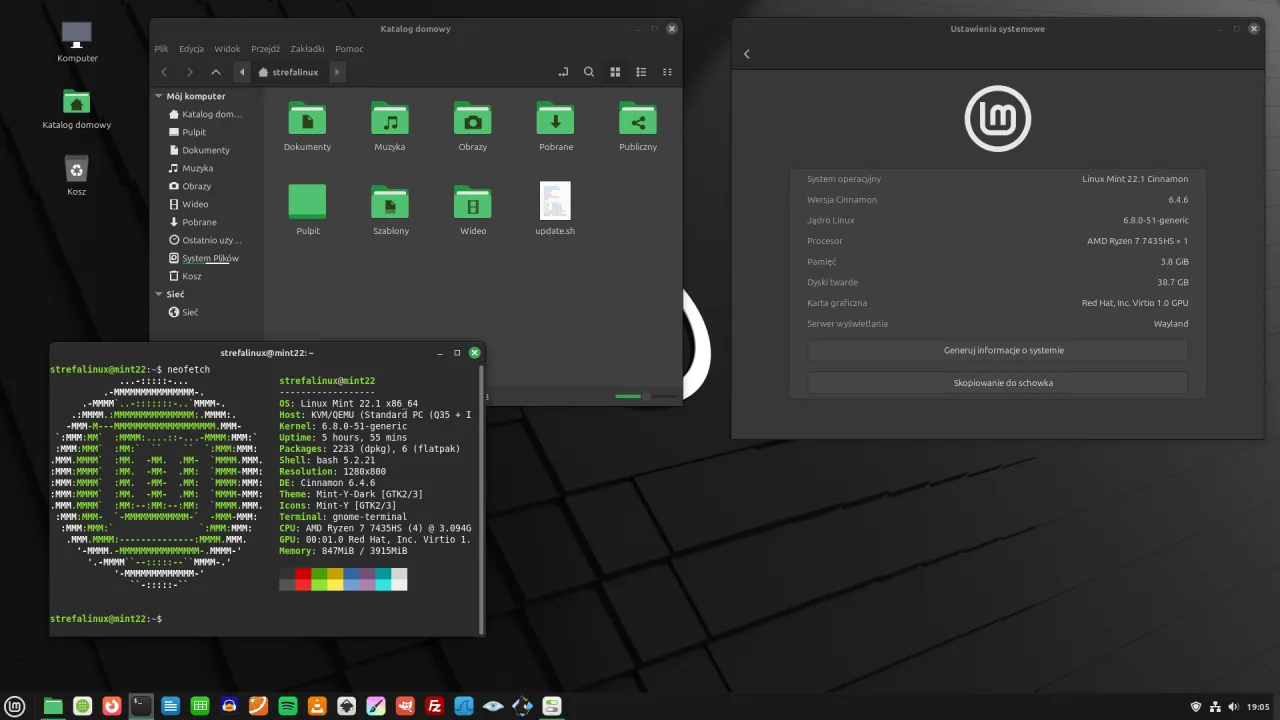Open GIMP from the taskbar
This screenshot has height=720, width=1280.
(x=407, y=706)
